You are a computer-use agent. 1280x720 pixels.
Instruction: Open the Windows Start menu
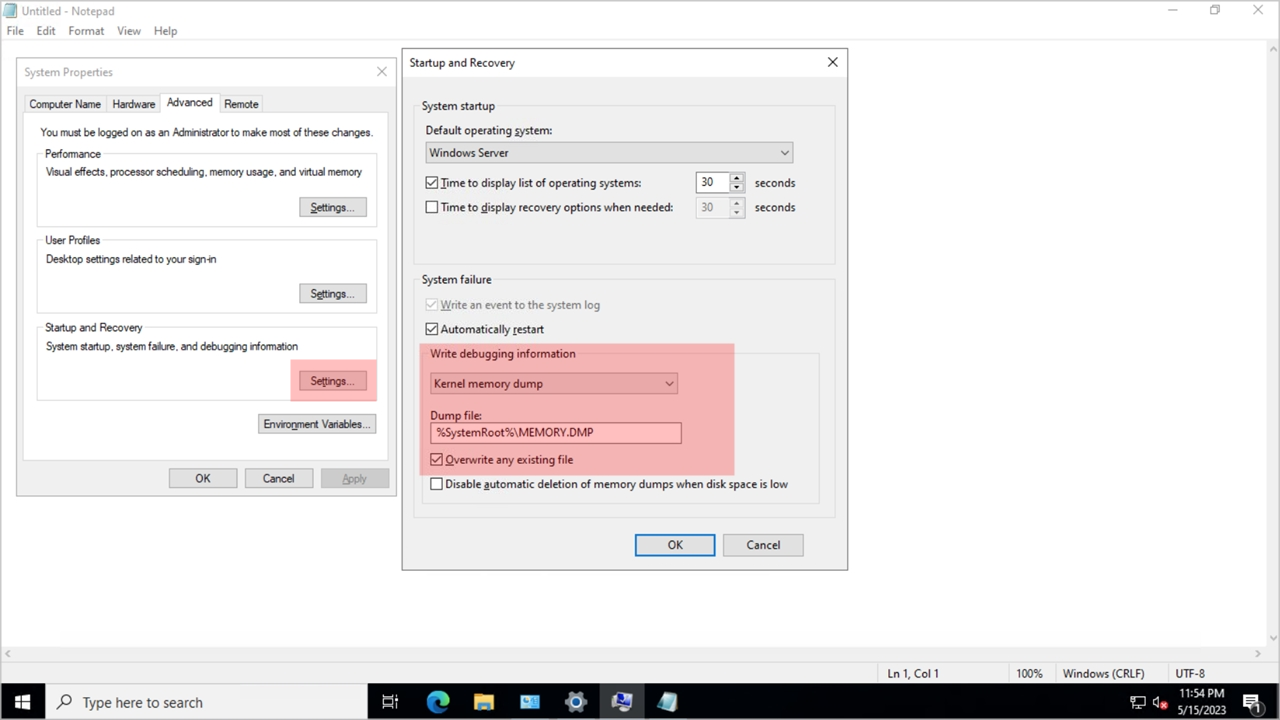22,702
